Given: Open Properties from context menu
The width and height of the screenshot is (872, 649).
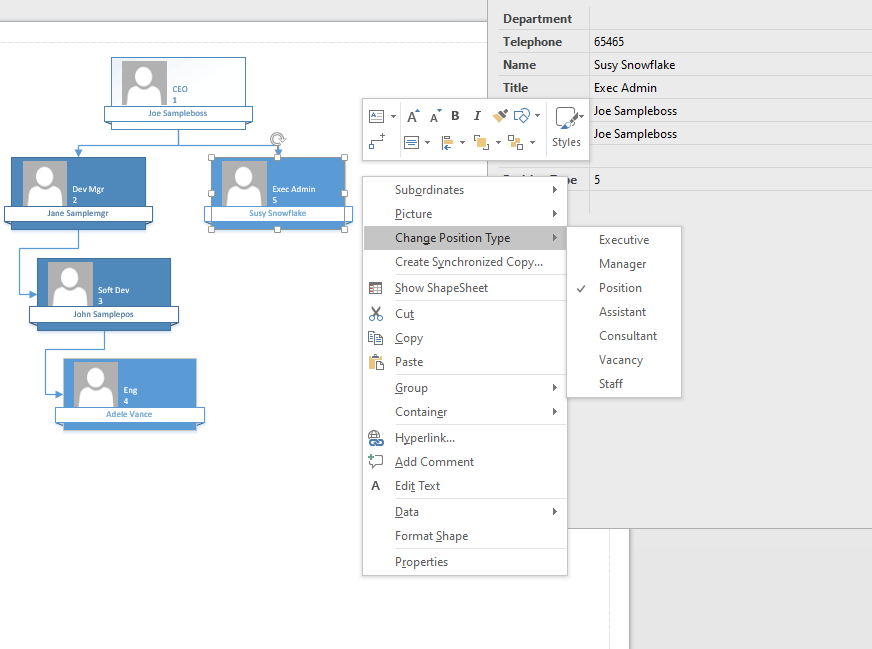Looking at the screenshot, I should [465, 562].
